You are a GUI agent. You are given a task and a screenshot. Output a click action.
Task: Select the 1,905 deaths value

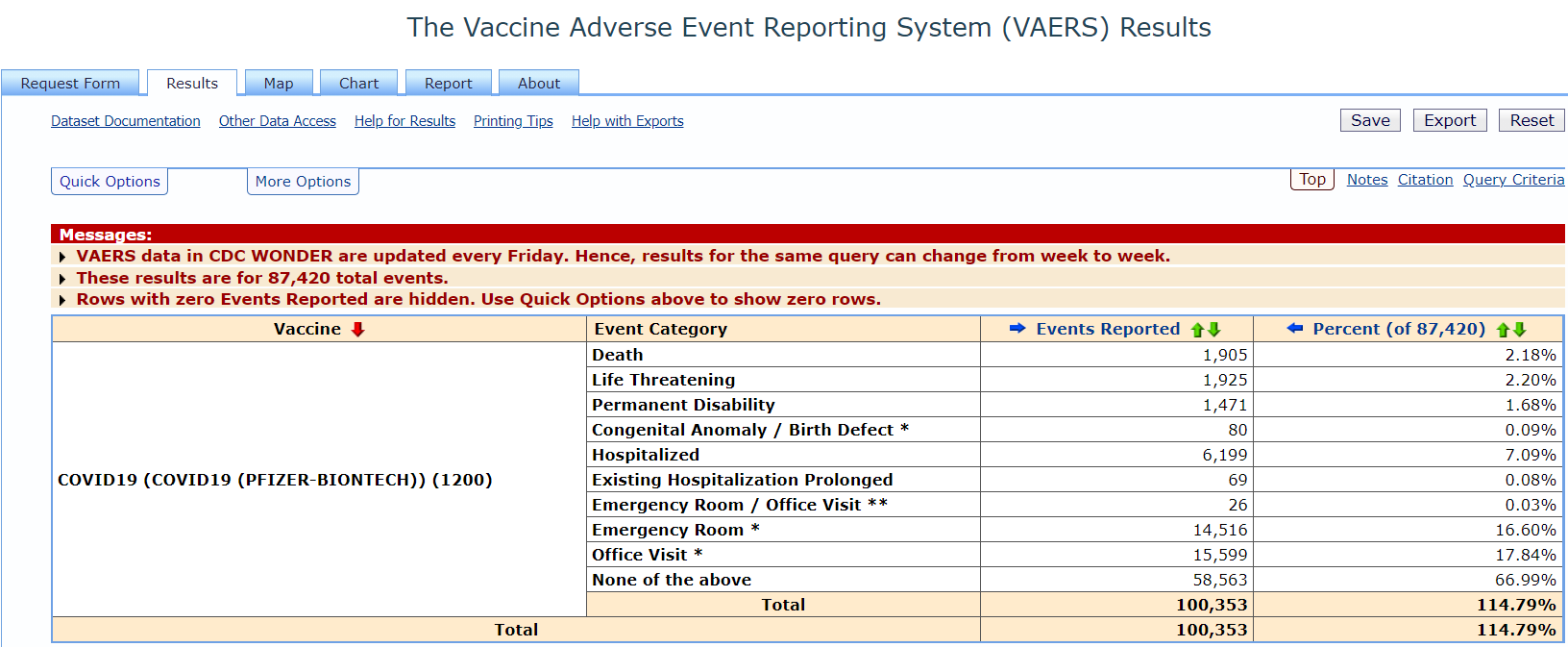1225,355
